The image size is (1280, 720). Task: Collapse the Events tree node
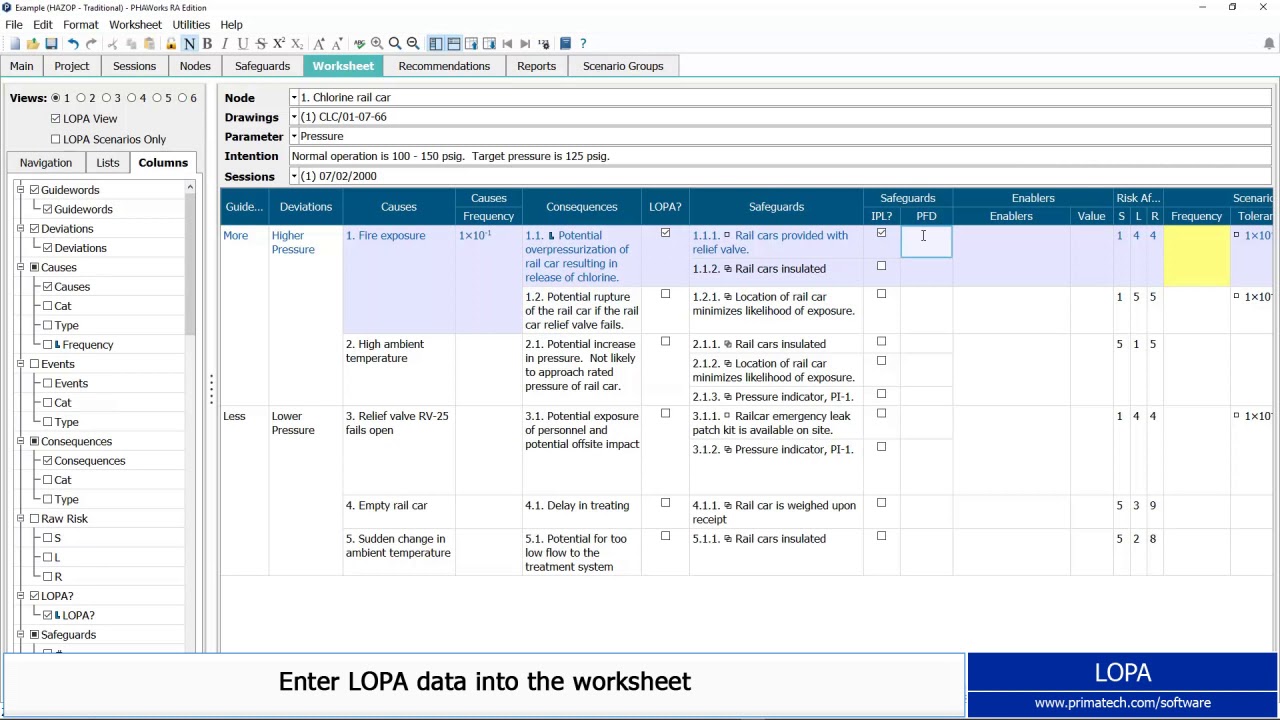pyautogui.click(x=21, y=364)
